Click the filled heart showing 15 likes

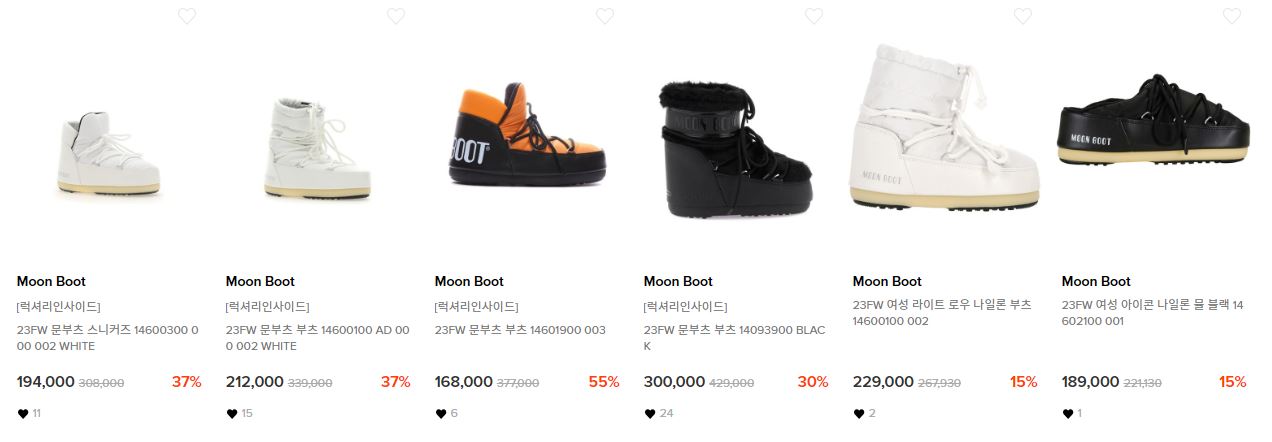tap(231, 414)
